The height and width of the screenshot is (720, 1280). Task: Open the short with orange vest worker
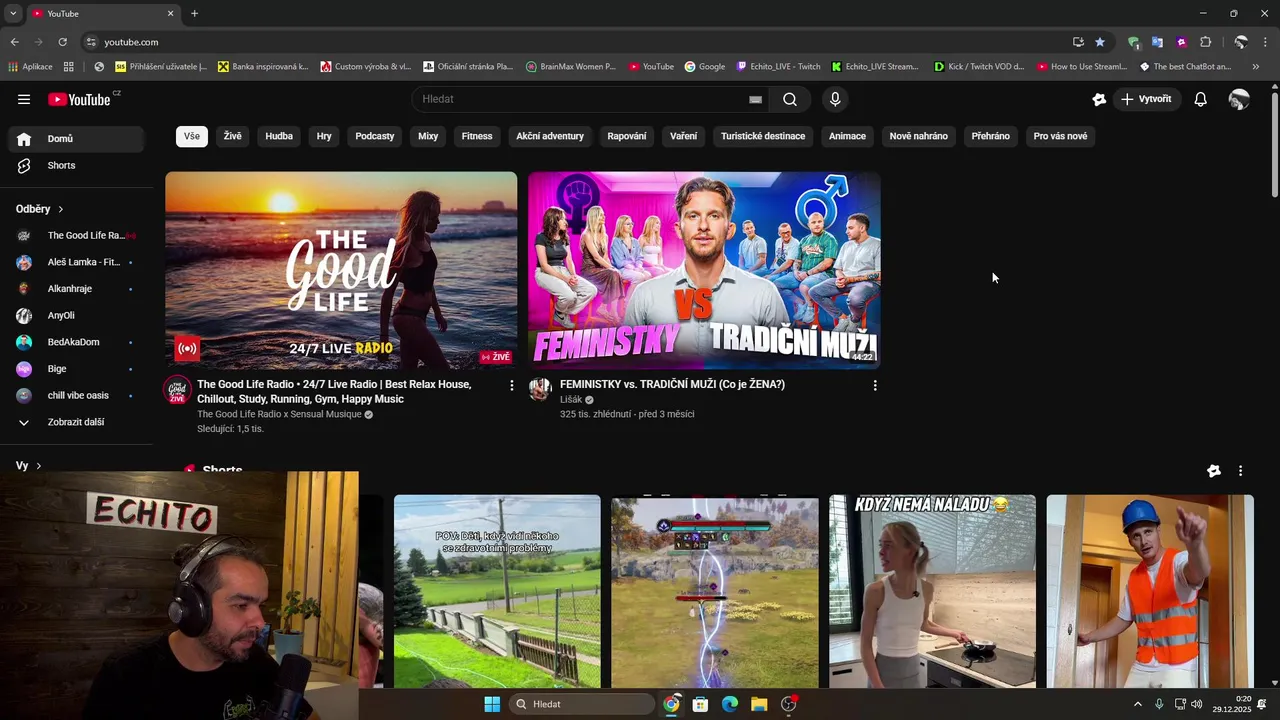click(x=1150, y=591)
